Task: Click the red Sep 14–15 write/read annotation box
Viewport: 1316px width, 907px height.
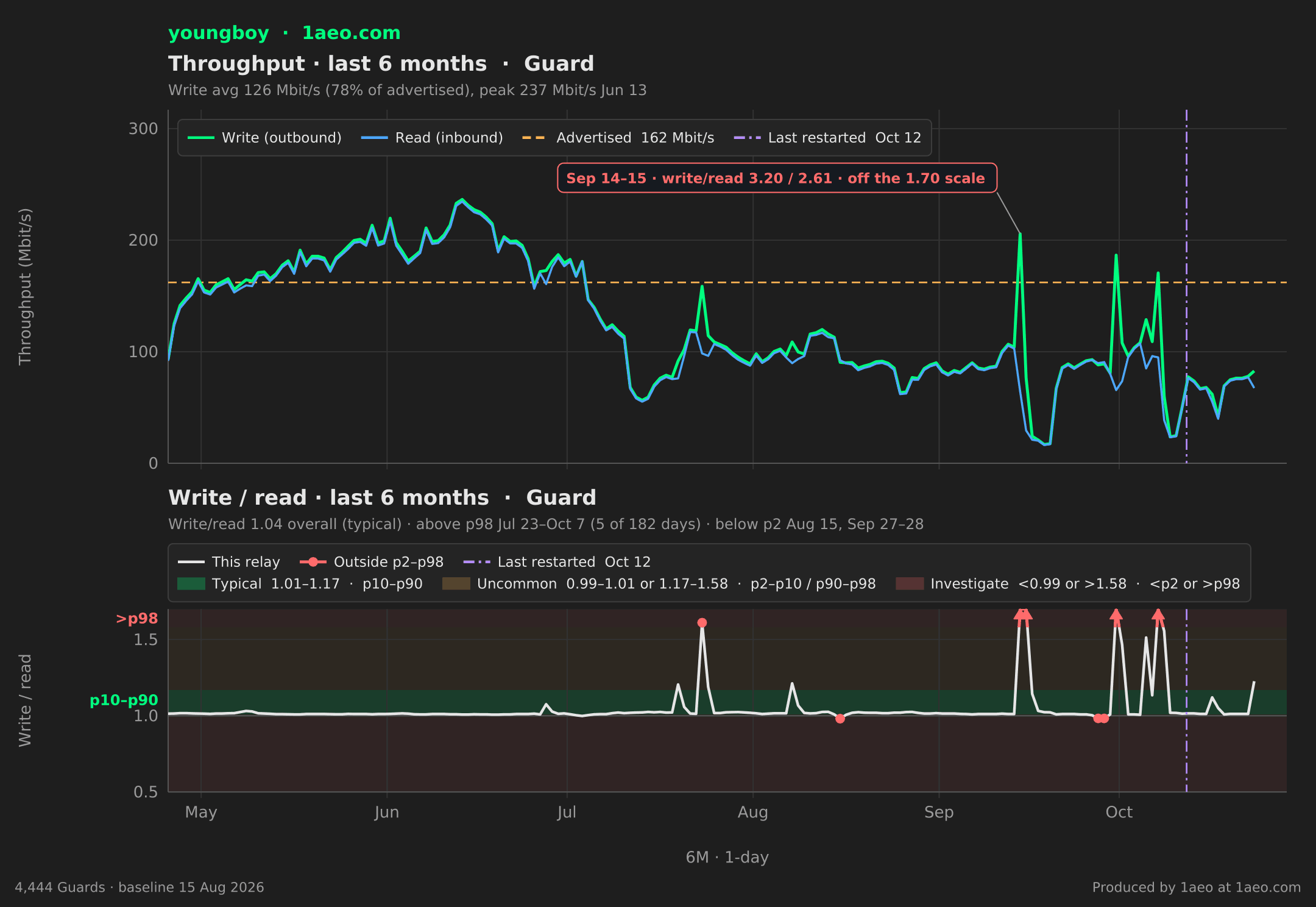Action: [777, 178]
